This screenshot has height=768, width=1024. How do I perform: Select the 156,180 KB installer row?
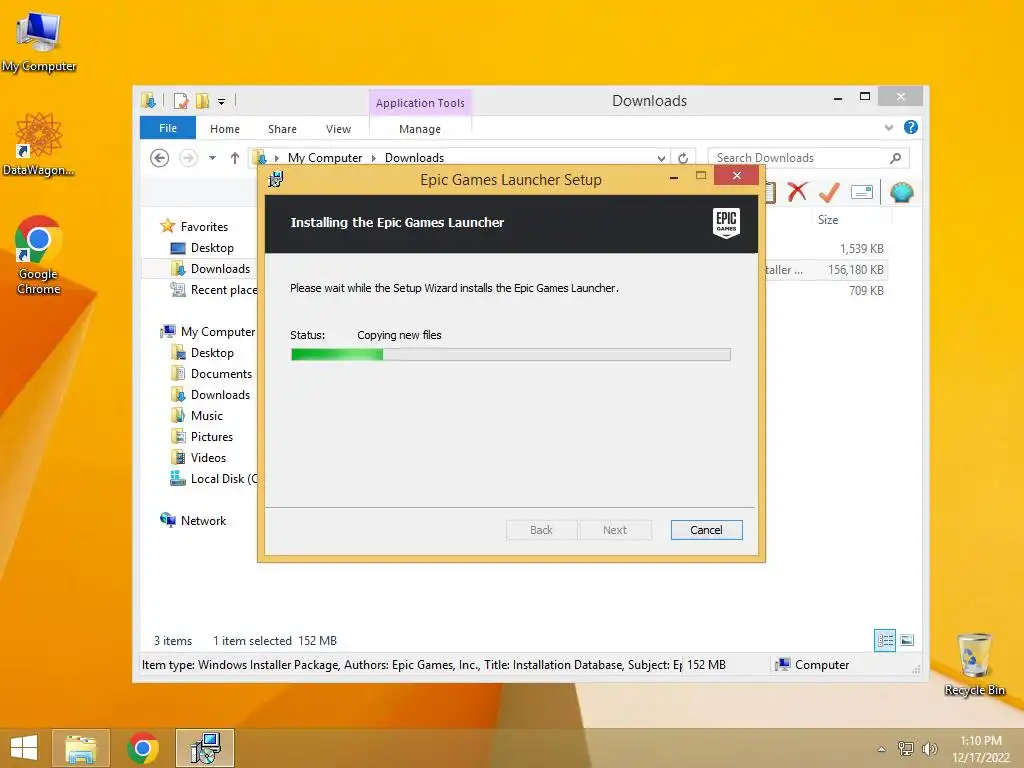click(856, 270)
